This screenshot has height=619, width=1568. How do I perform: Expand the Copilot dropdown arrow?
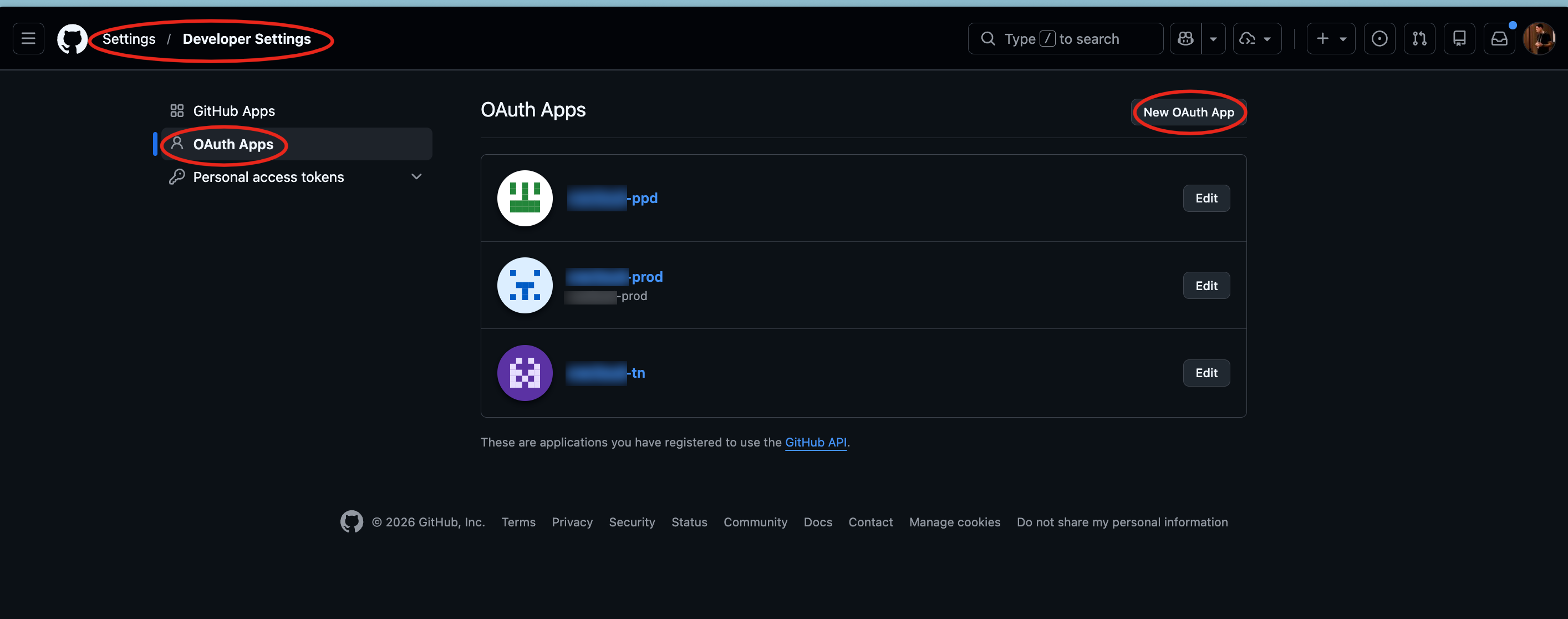pos(1213,39)
